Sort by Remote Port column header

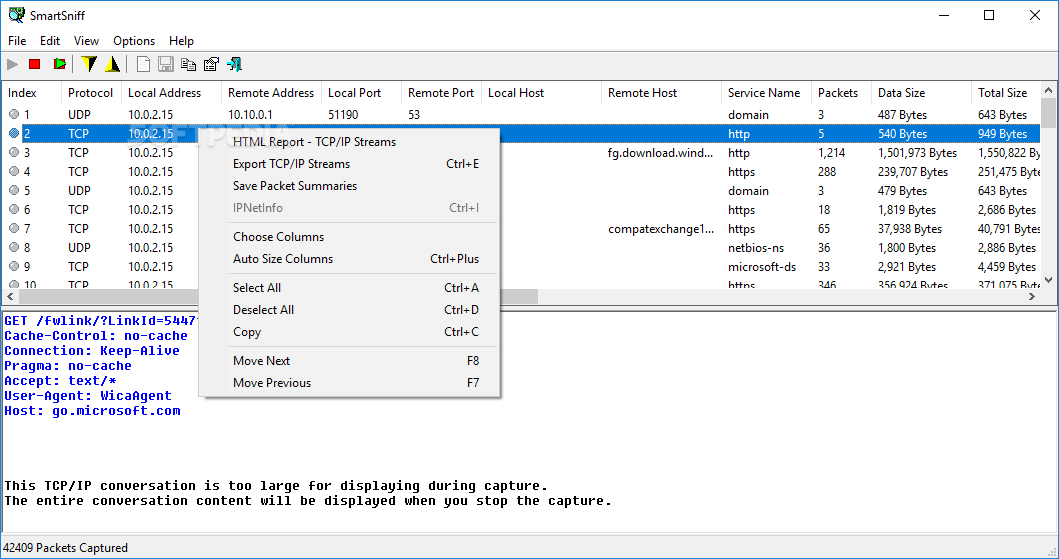pyautogui.click(x=442, y=93)
